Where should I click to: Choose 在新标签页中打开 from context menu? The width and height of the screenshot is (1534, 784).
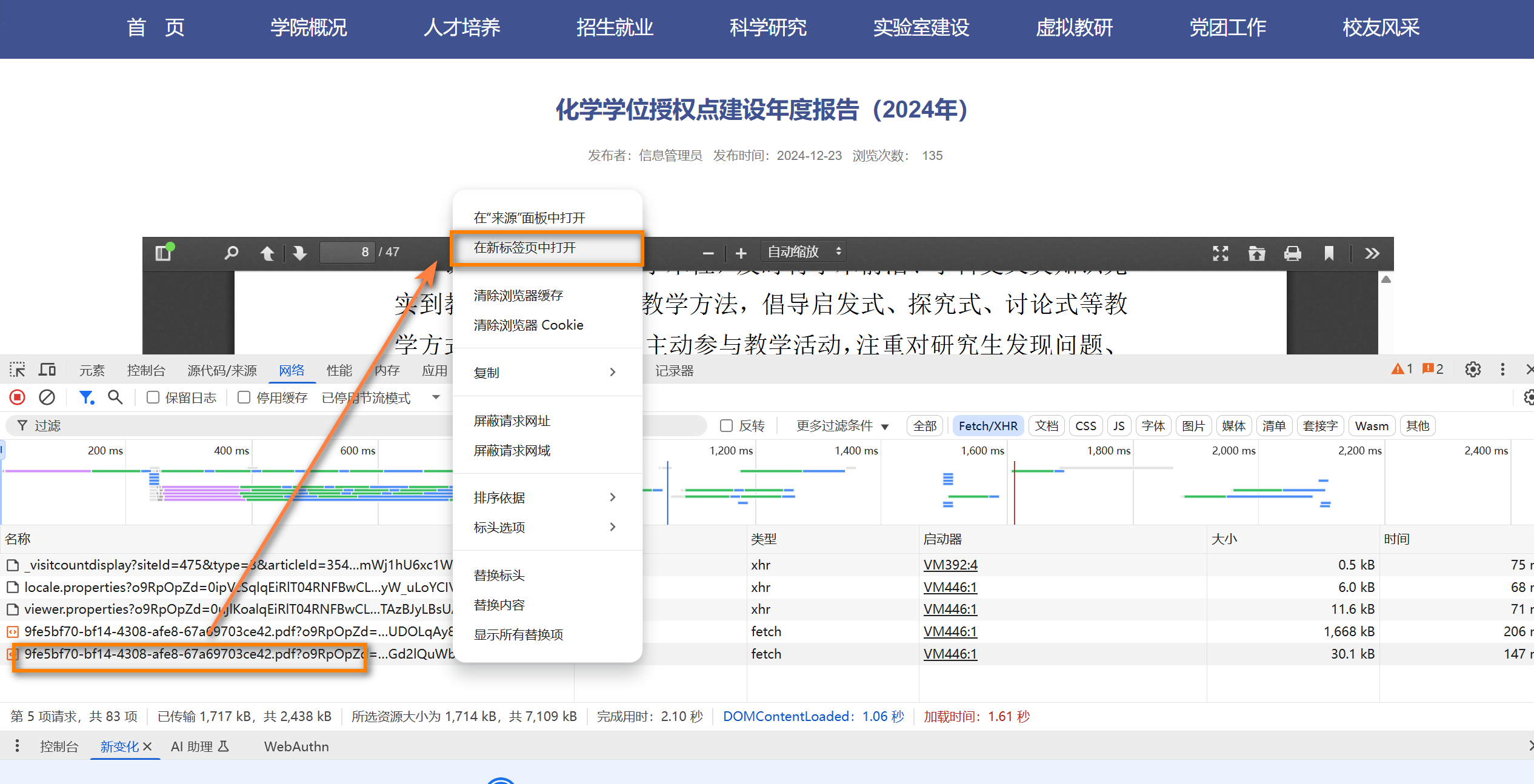tap(547, 248)
